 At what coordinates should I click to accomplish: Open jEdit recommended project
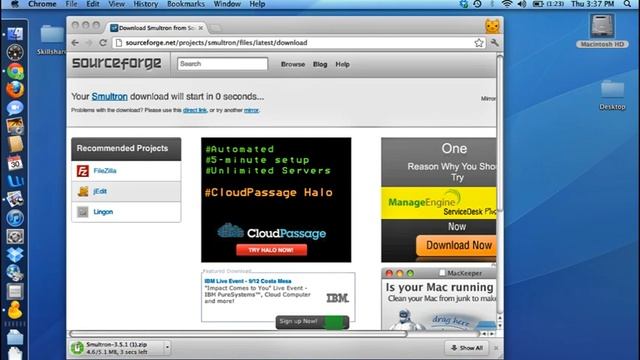click(x=100, y=191)
